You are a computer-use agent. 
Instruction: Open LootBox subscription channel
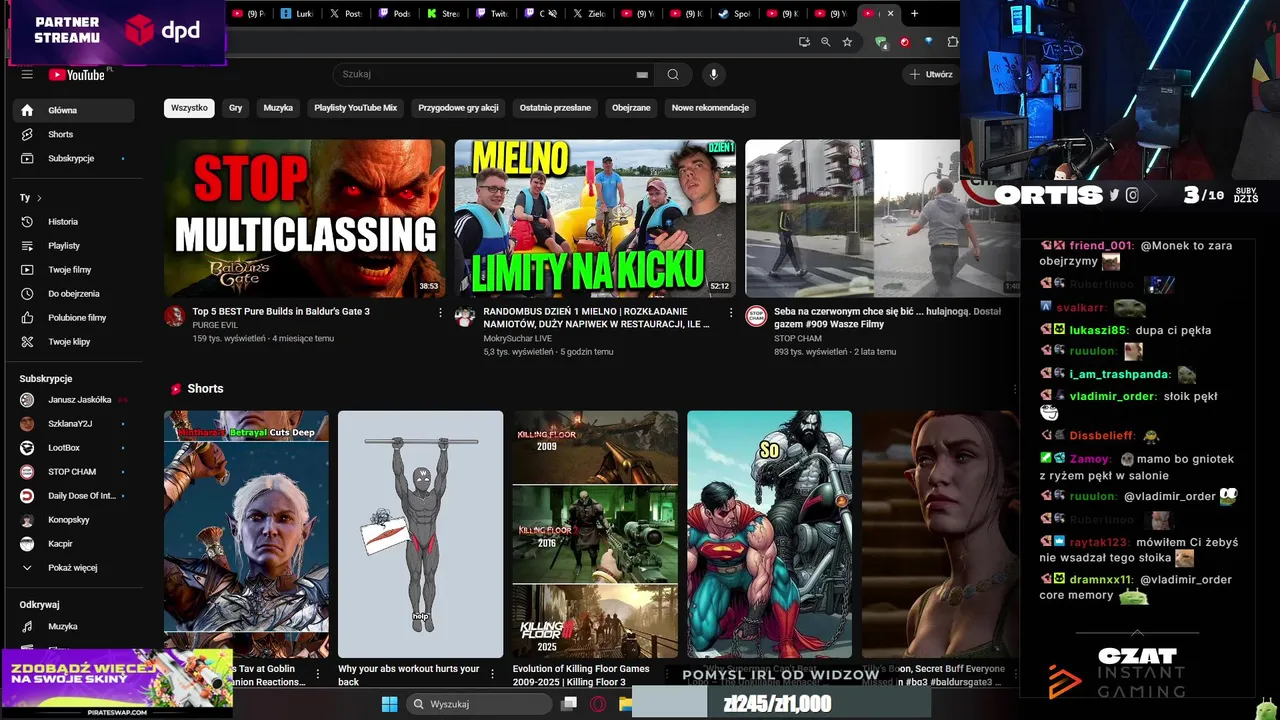[x=73, y=448]
